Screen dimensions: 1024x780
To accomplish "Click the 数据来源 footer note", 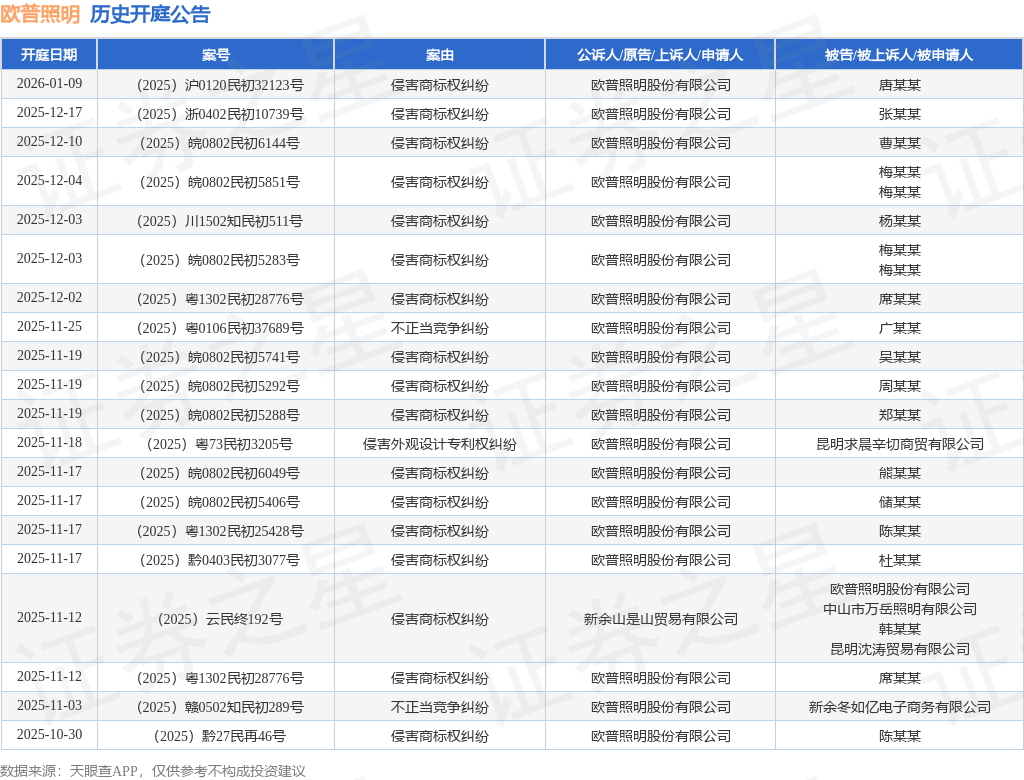I will tap(153, 771).
